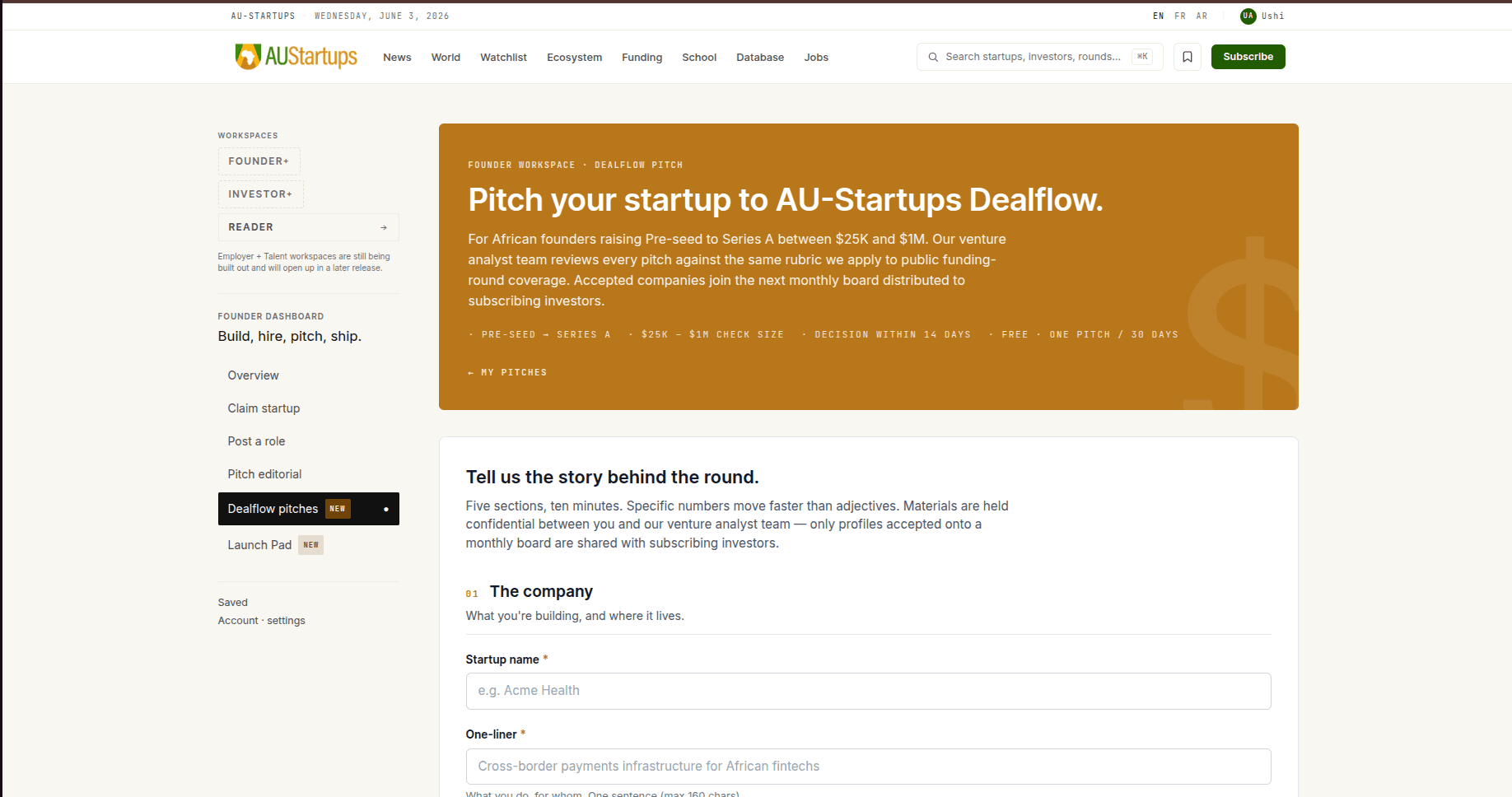Switch to FOUNDER+ workspace
1512x797 pixels.
[259, 161]
